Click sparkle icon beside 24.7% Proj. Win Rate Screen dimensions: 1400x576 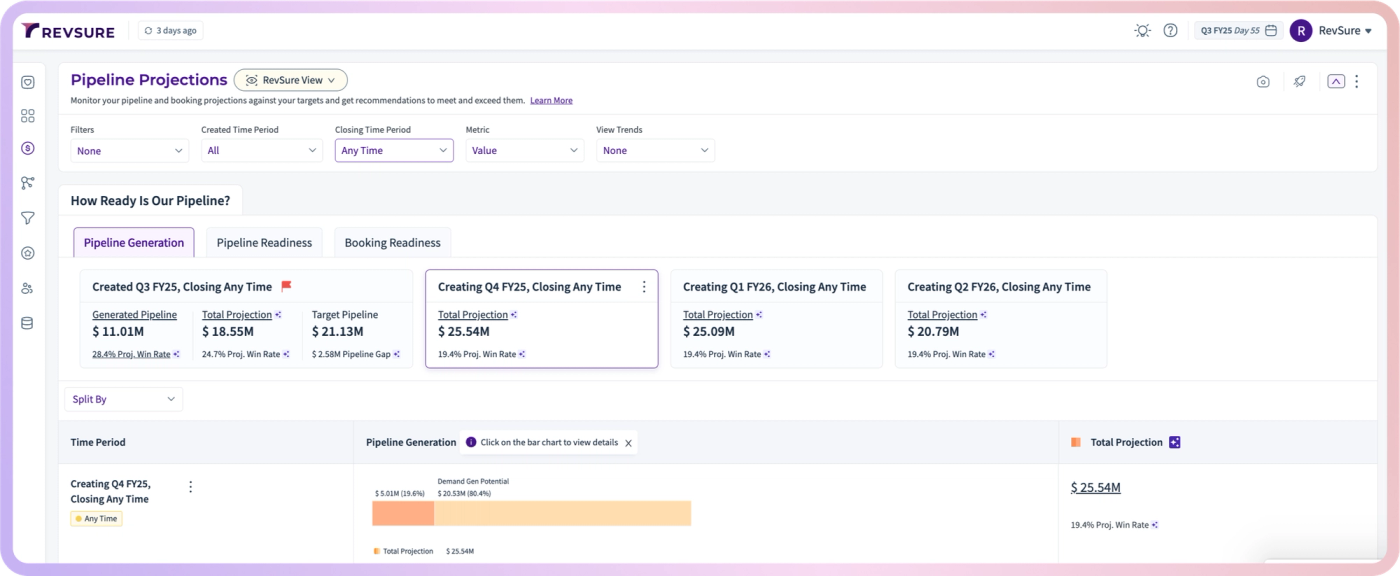(x=286, y=354)
